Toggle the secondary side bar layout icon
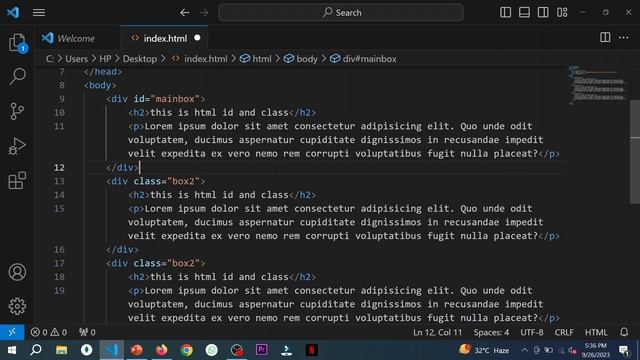Screen dimensions: 640x360 543,13
